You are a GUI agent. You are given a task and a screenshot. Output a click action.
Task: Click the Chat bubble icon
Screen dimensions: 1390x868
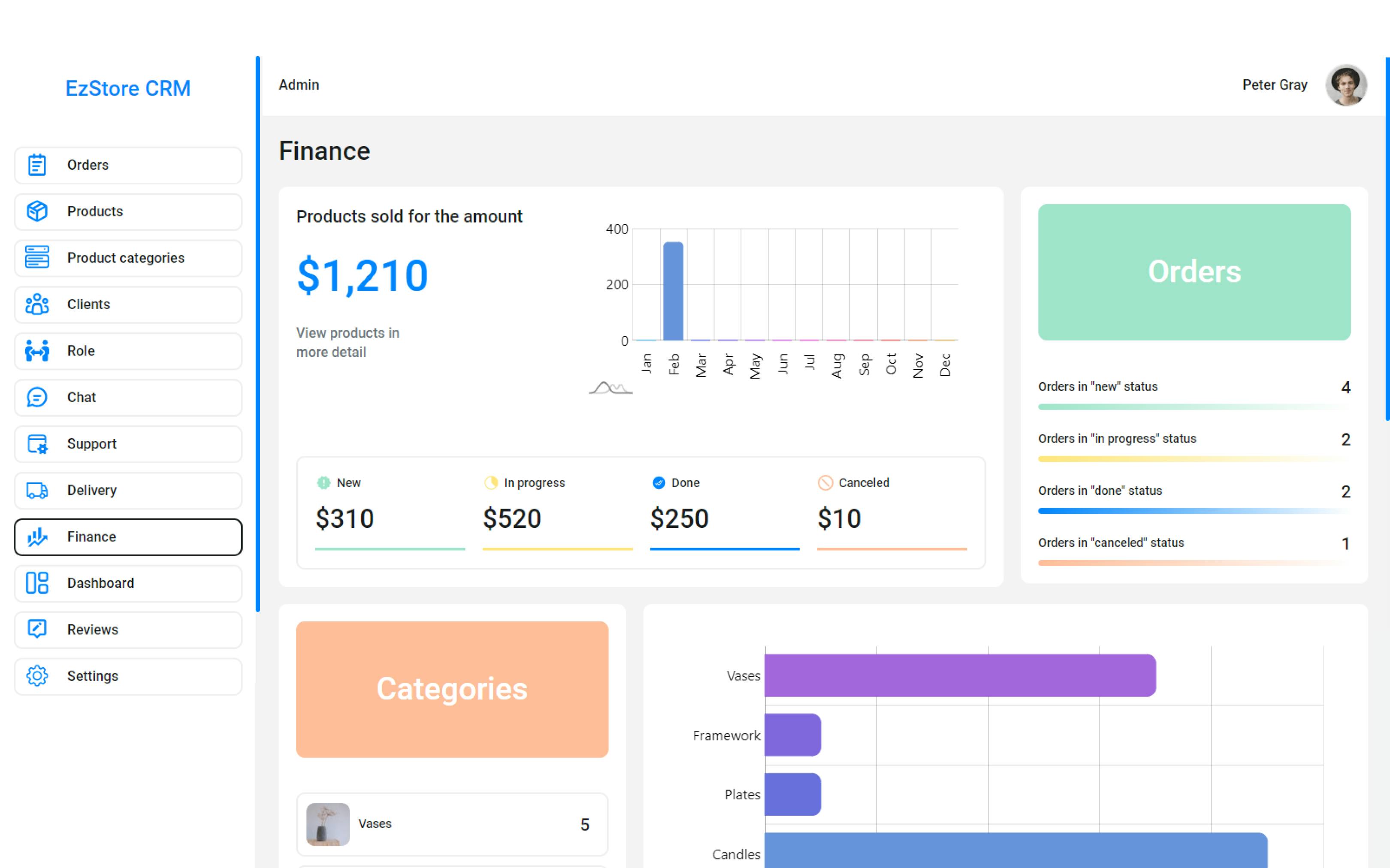click(x=37, y=397)
